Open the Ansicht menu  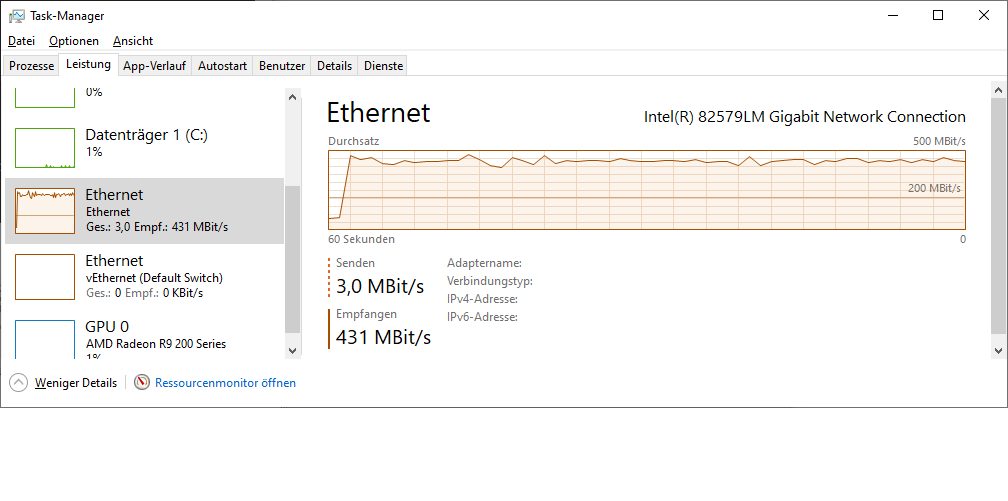point(133,41)
